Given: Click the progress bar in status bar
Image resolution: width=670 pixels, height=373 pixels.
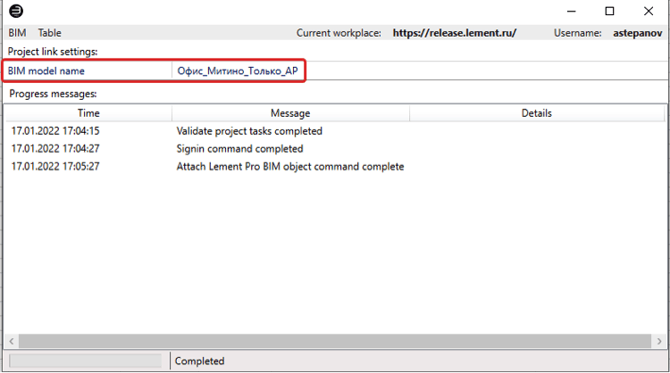Looking at the screenshot, I should [85, 361].
